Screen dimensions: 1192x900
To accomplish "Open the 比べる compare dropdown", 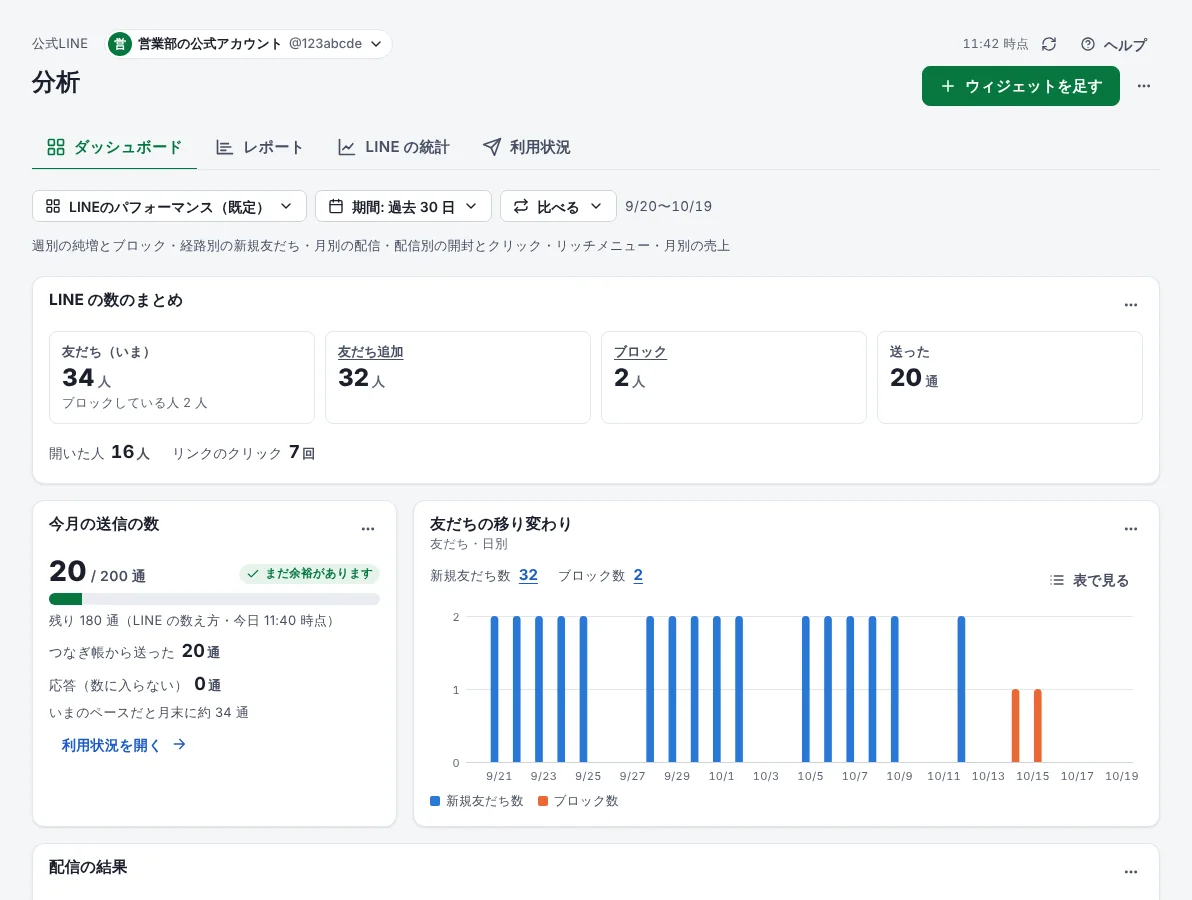I will pos(558,207).
